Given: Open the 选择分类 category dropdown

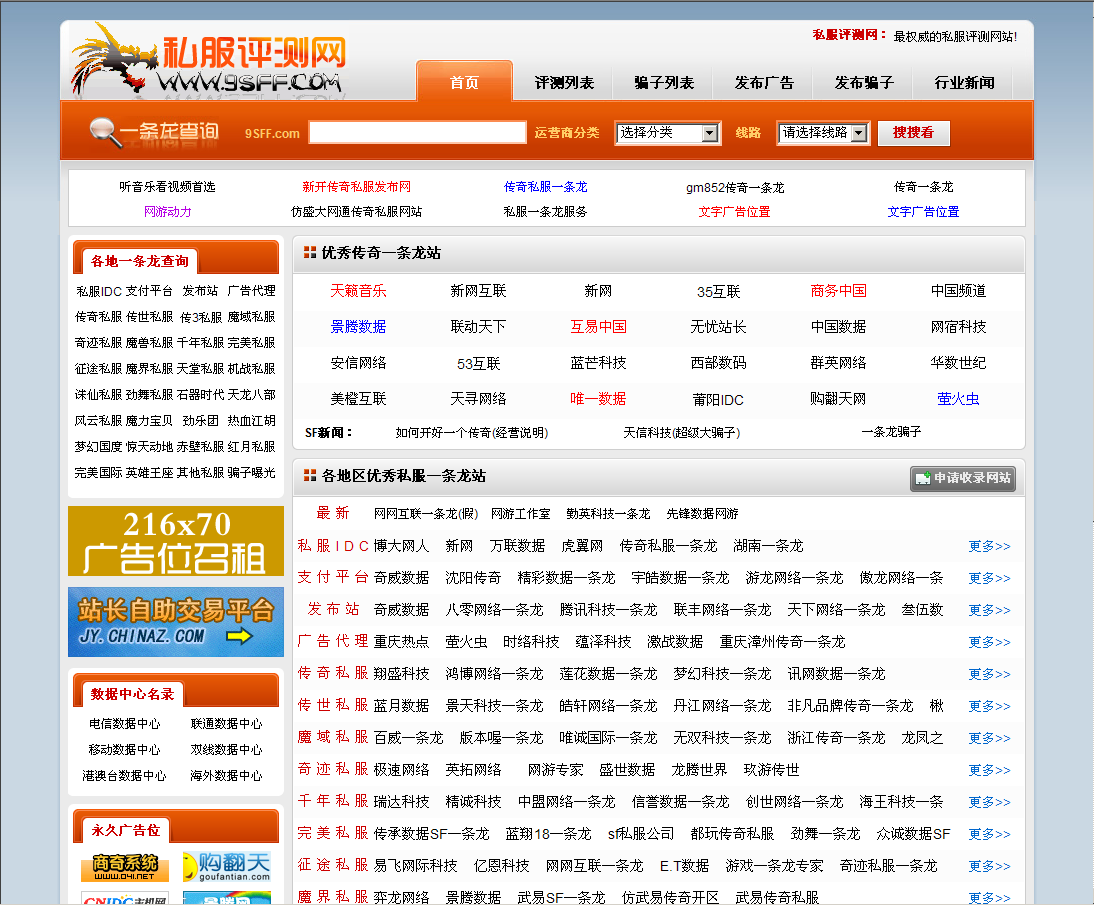Looking at the screenshot, I should tap(667, 132).
